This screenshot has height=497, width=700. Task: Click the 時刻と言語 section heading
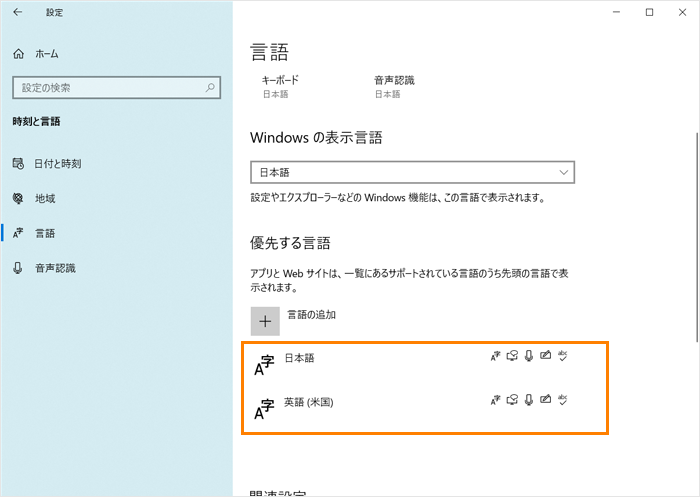pyautogui.click(x=36, y=121)
